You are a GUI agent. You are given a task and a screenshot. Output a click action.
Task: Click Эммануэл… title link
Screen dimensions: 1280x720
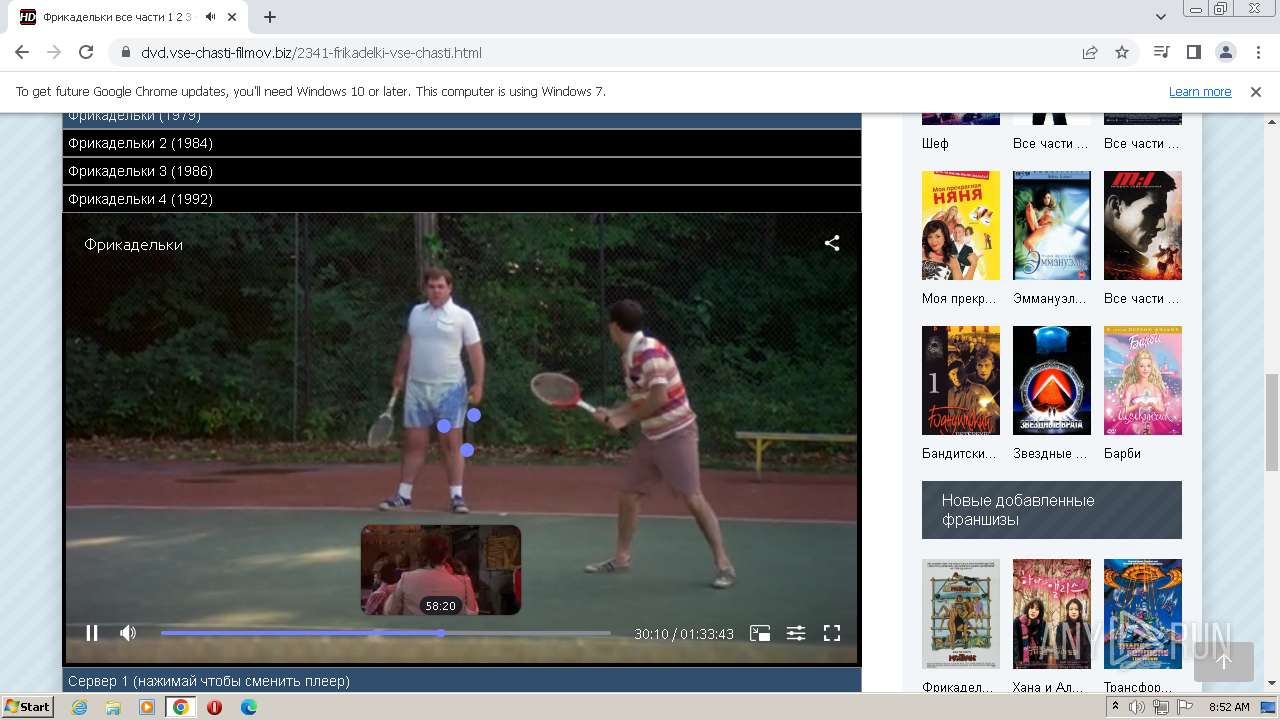pos(1051,298)
